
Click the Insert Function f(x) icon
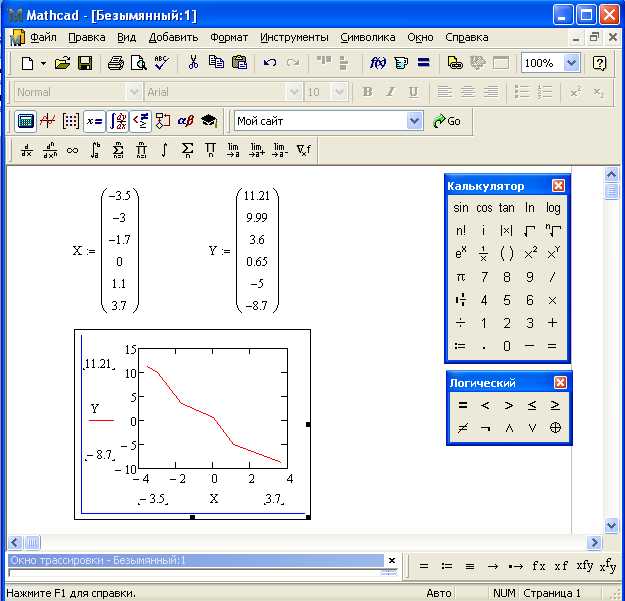click(x=378, y=63)
